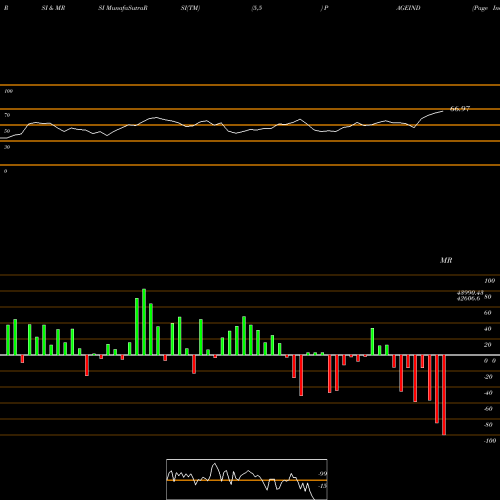Click the MR axis label 40
Image resolution: width=500 pixels, height=500 pixels.
tap(487, 329)
